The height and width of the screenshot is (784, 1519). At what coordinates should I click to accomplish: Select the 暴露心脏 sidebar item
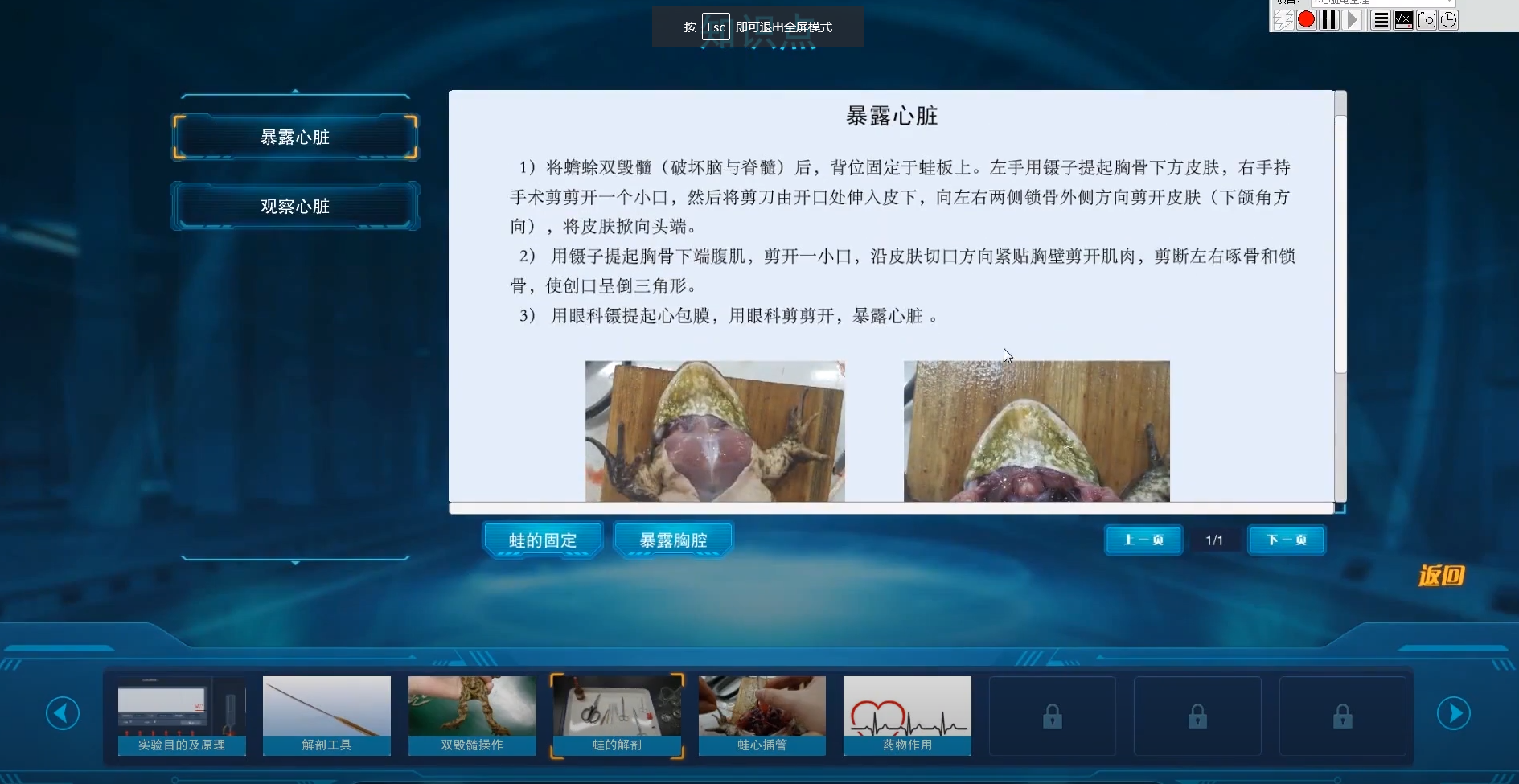(295, 138)
